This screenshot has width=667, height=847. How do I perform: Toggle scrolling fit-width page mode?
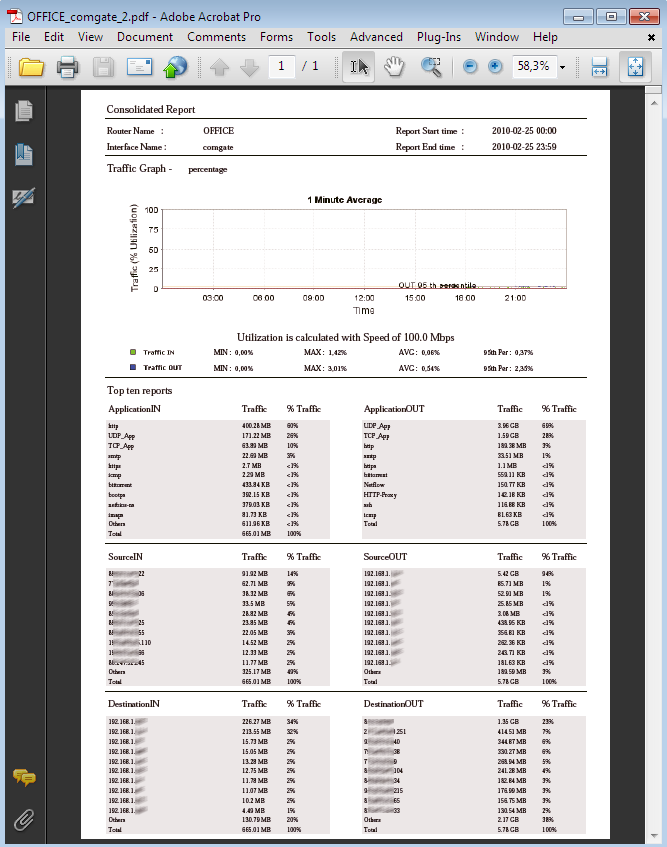point(599,67)
